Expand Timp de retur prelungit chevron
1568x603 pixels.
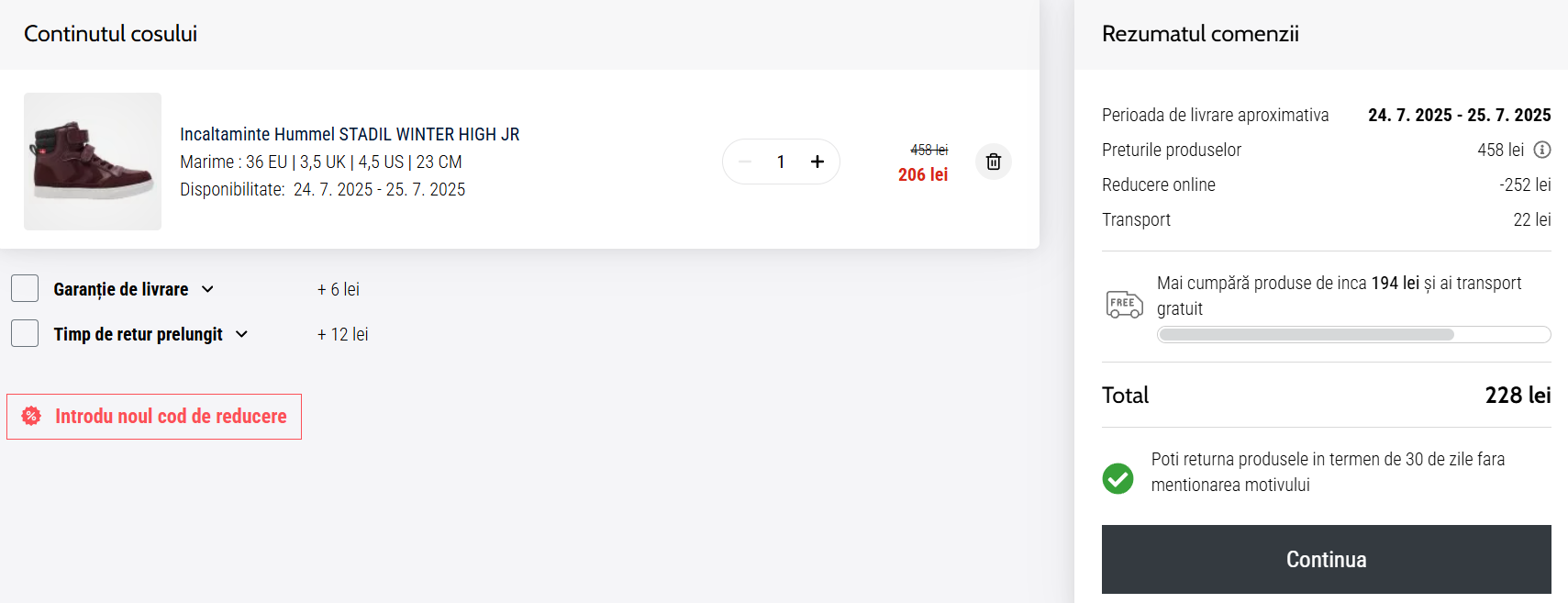pos(242,334)
